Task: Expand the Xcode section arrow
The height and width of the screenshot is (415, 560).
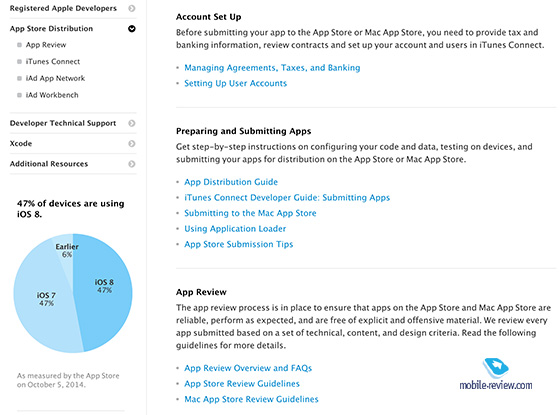Action: point(132,144)
